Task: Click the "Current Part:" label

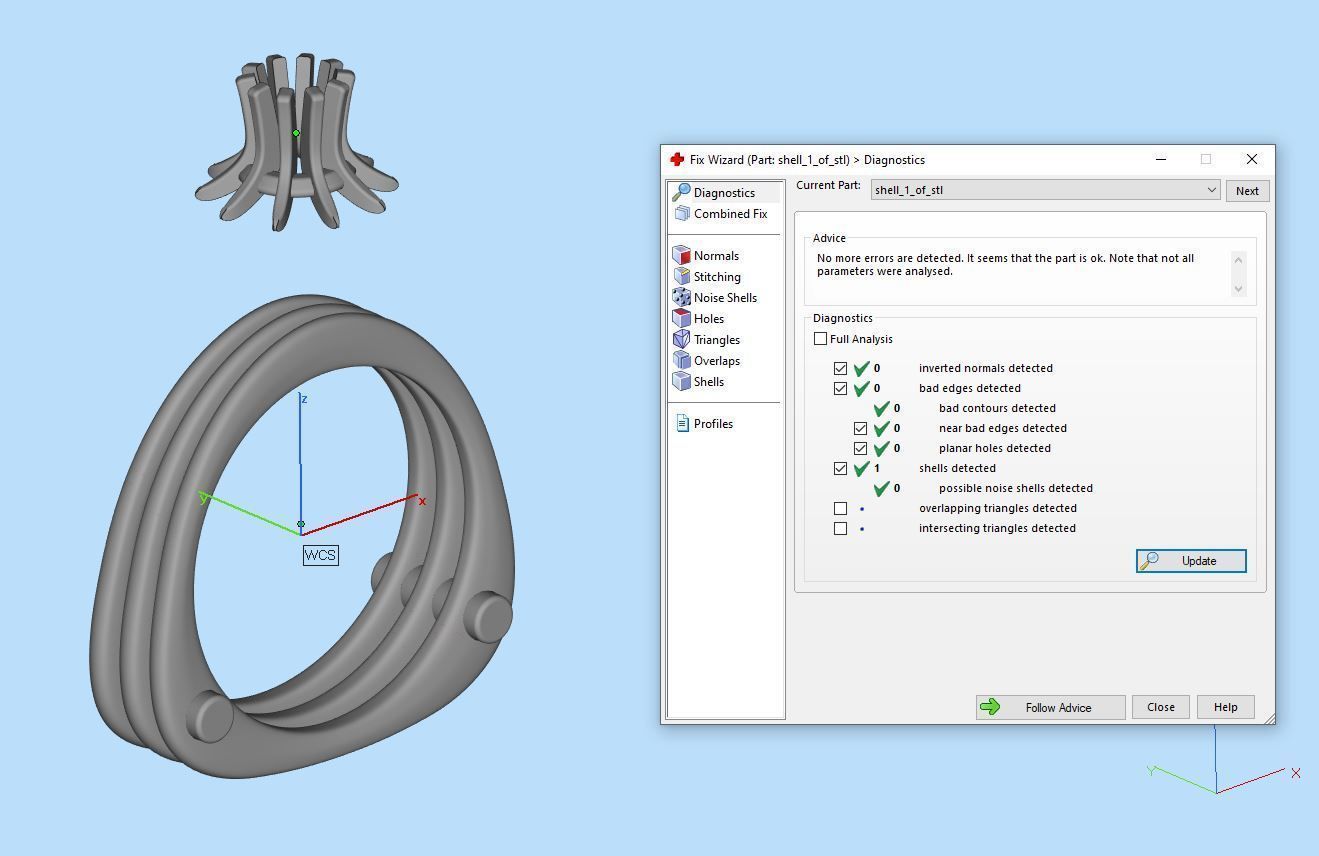Action: click(828, 185)
